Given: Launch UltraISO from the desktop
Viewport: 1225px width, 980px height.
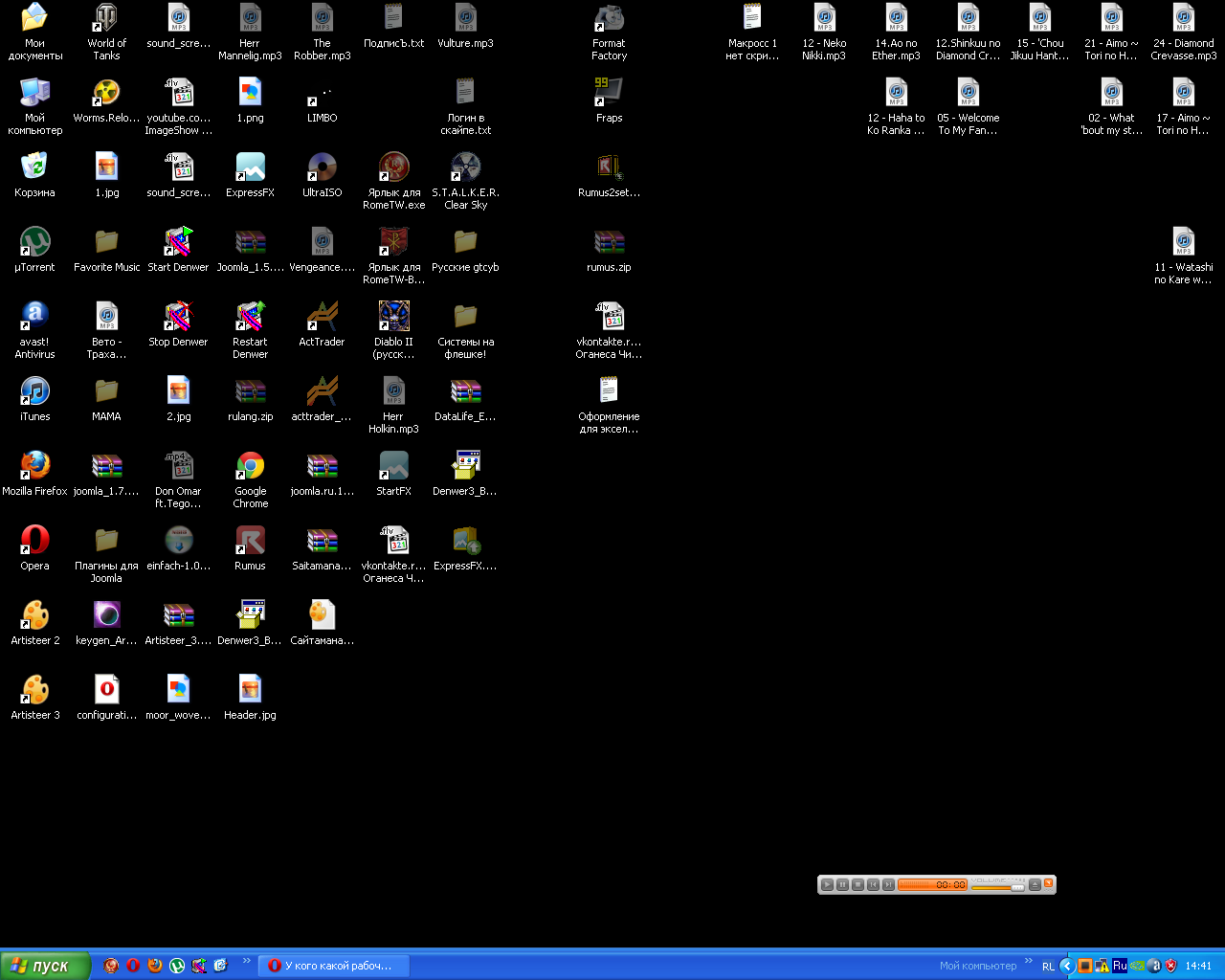Looking at the screenshot, I should [322, 174].
